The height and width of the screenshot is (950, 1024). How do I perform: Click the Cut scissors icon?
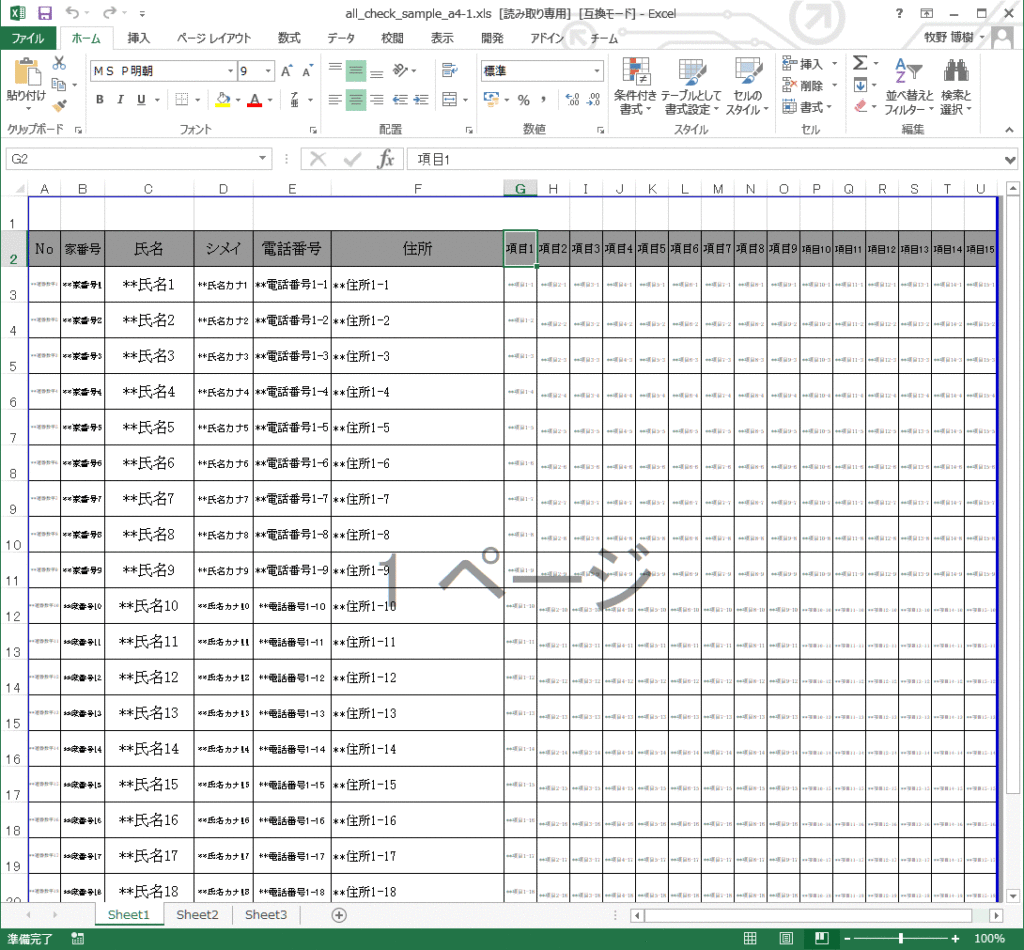pos(59,63)
